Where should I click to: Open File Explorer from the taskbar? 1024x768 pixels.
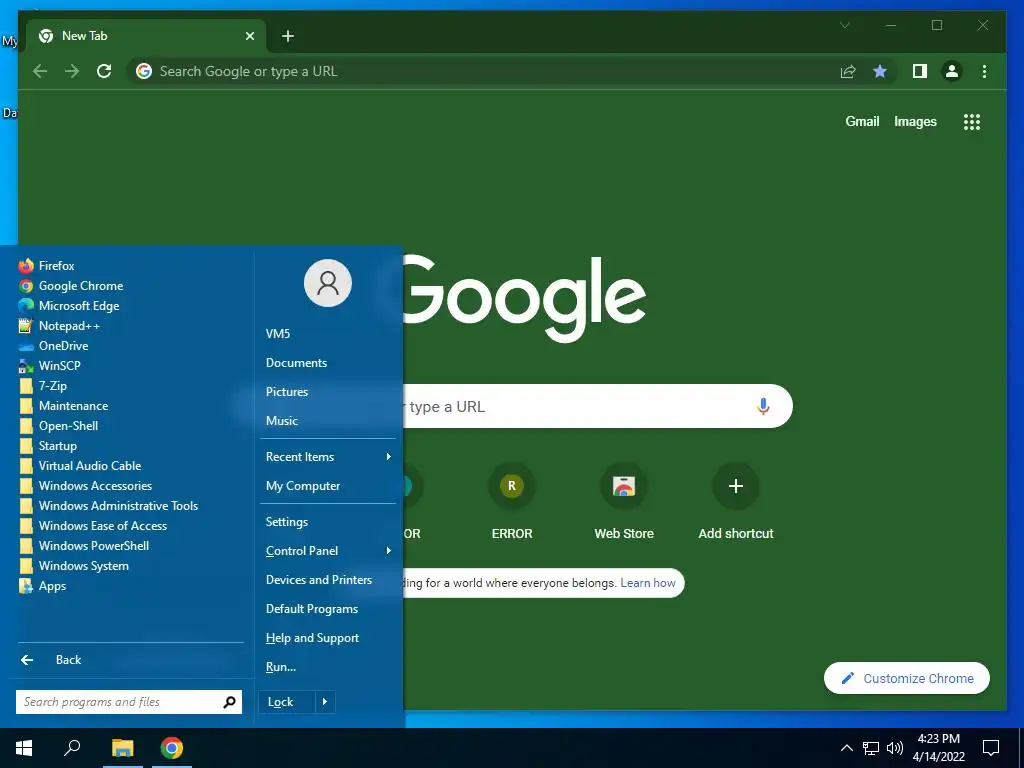tap(122, 748)
